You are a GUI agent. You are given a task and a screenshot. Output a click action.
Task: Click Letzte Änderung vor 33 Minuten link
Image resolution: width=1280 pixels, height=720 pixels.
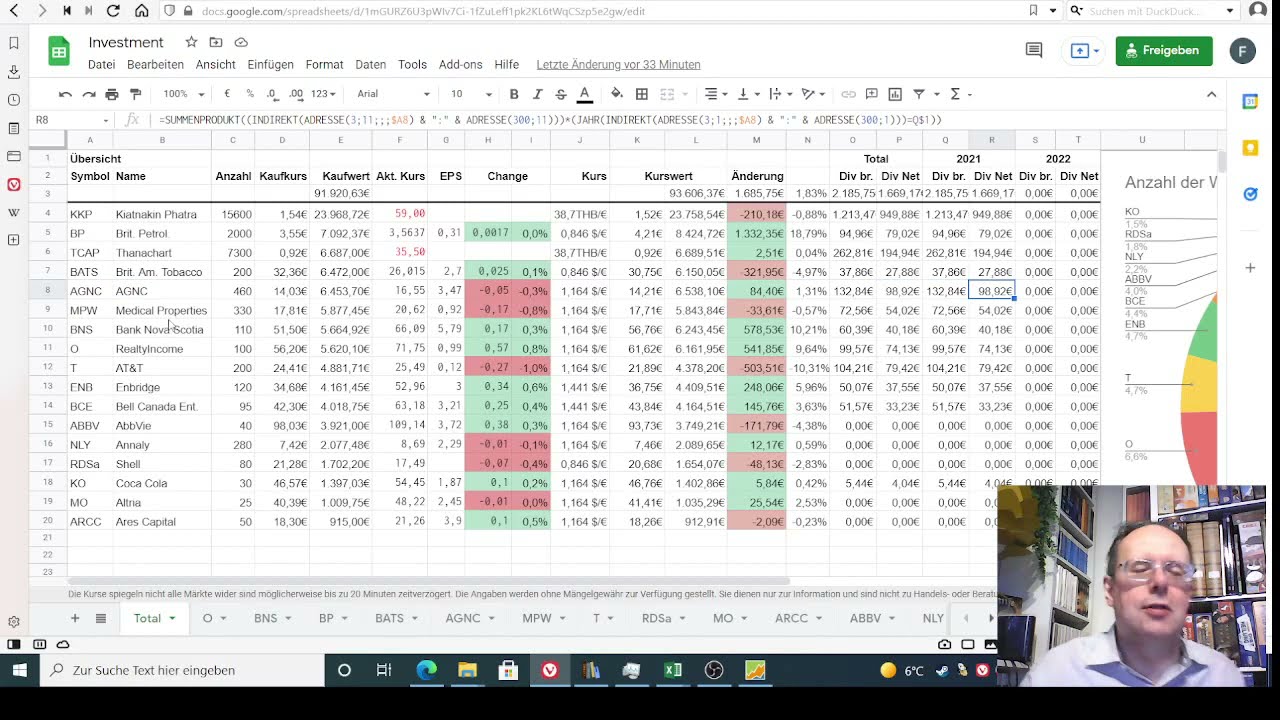[x=618, y=64]
